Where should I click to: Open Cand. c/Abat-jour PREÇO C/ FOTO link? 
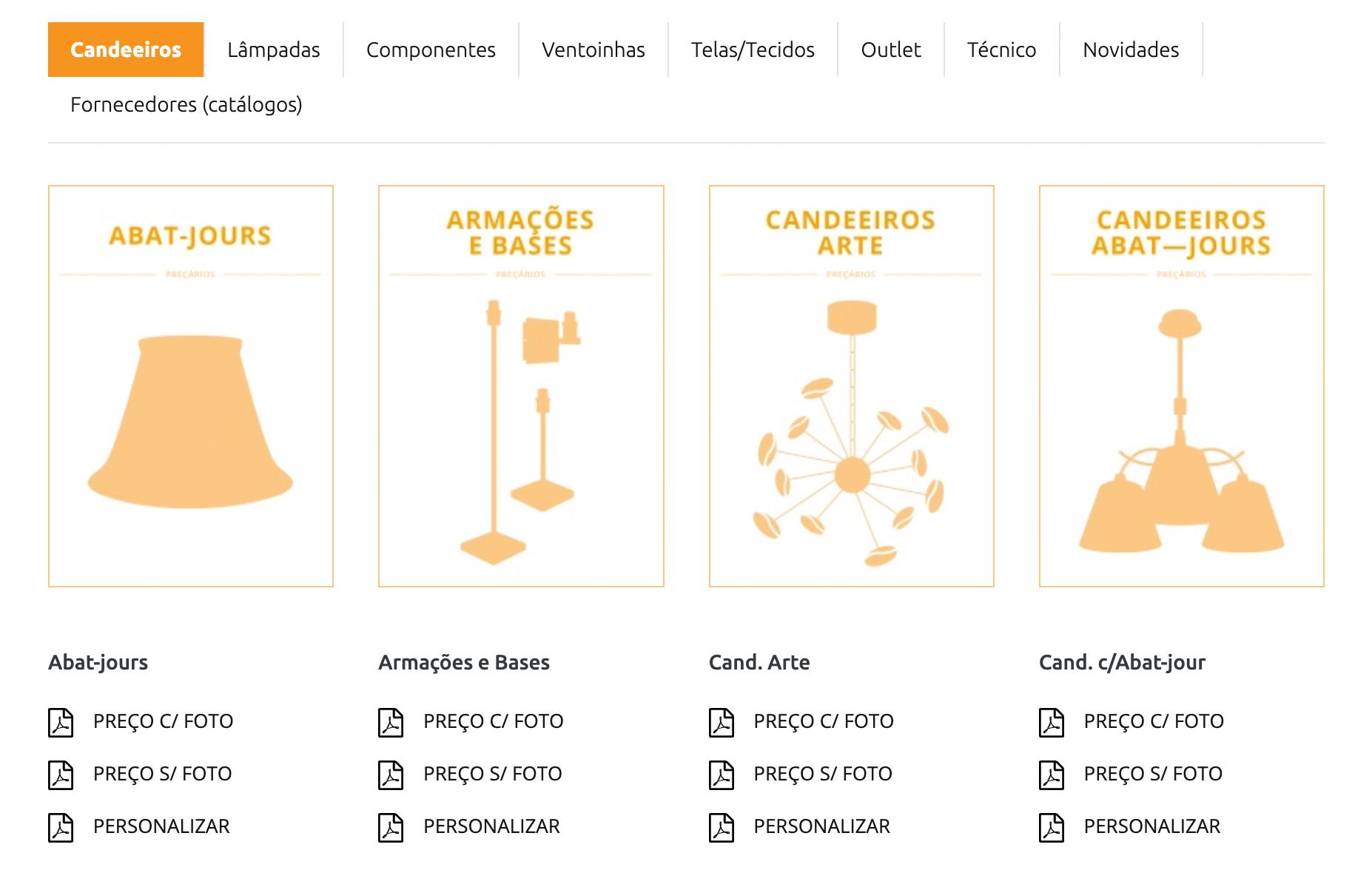point(1154,721)
